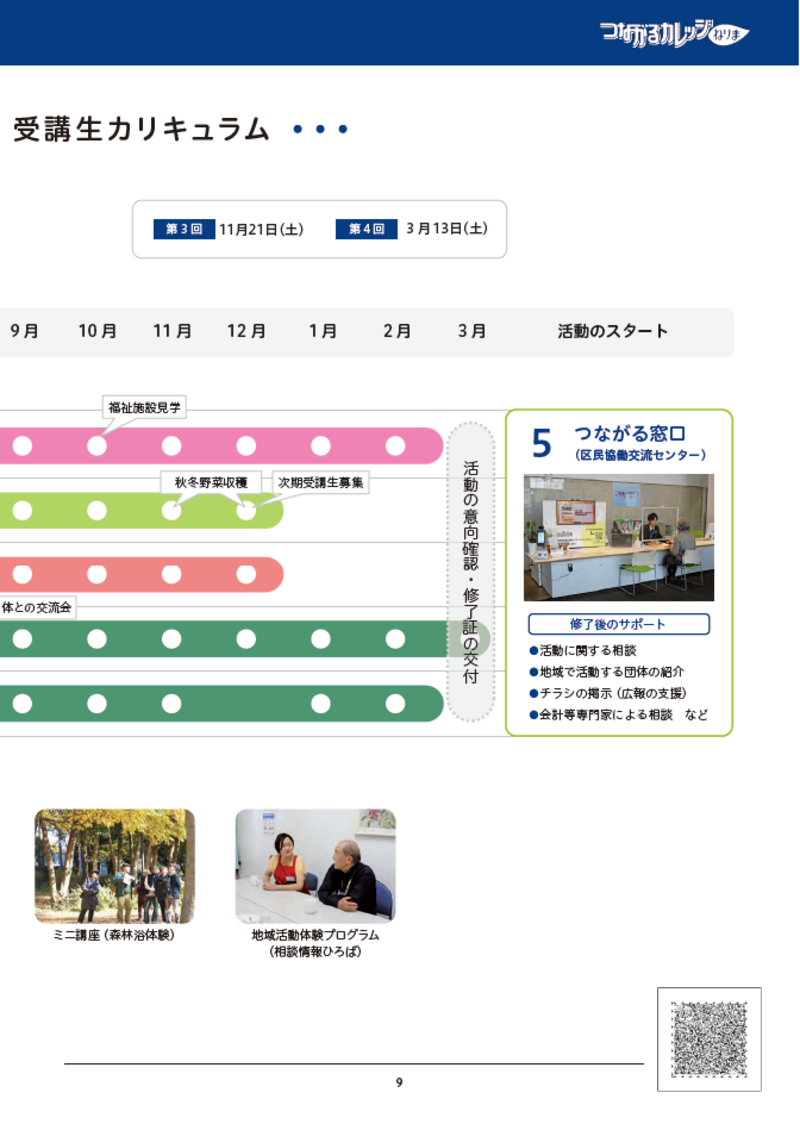This screenshot has width=800, height=1130.
Task: Select the 秋冬野菜収穫 callout label
Action: coord(211,483)
